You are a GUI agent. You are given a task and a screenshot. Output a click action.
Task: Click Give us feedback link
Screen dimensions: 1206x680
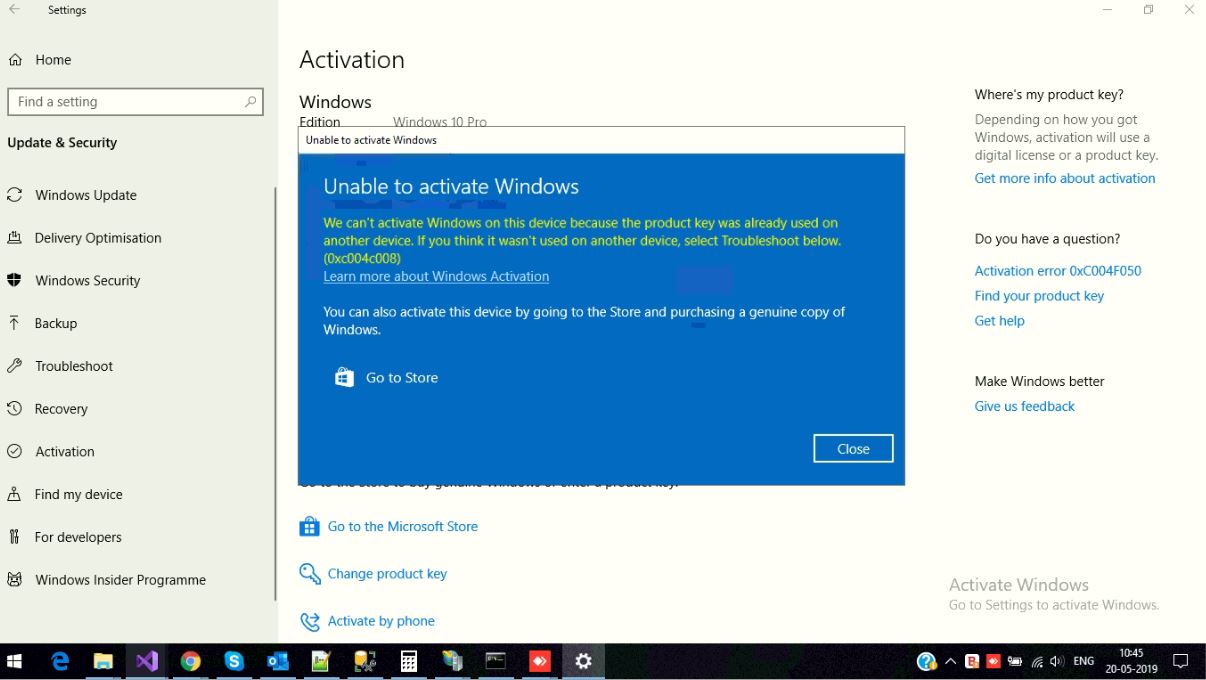click(1024, 407)
